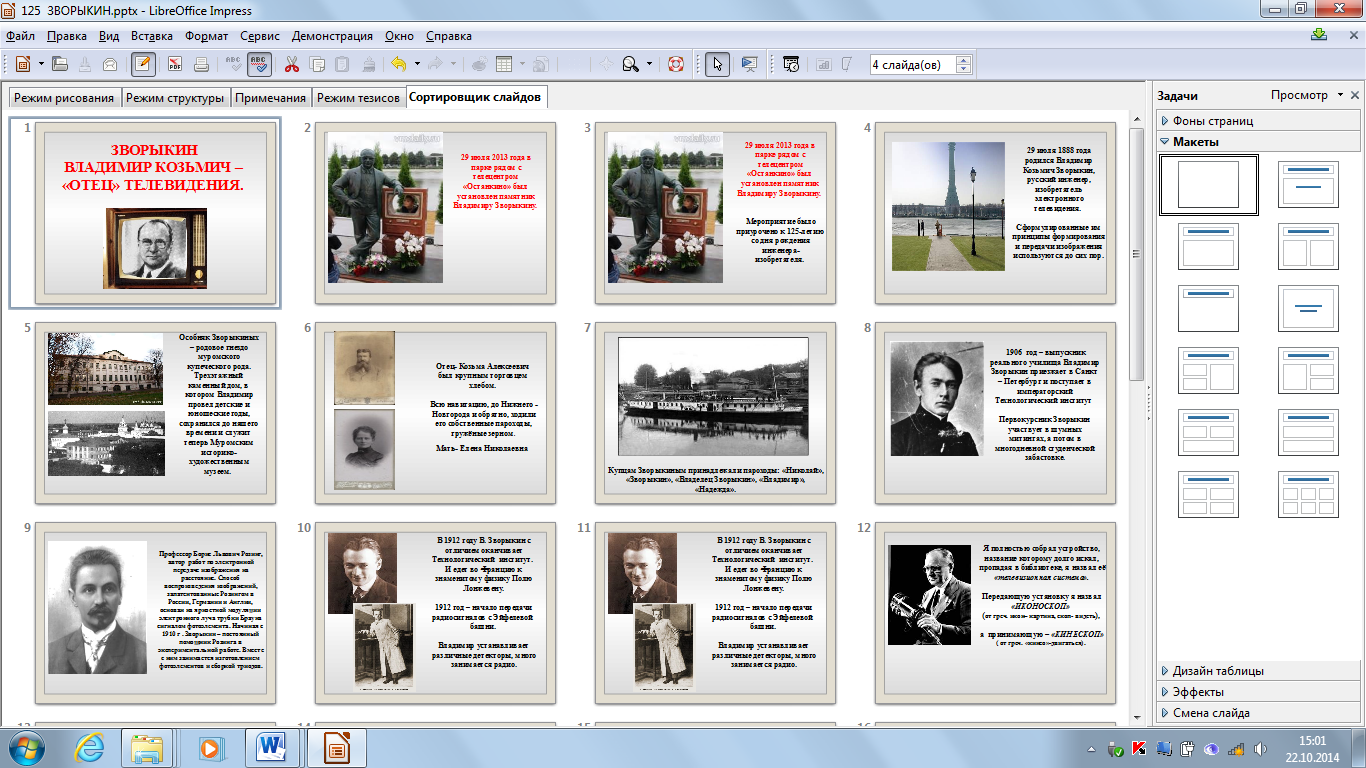This screenshot has width=1366, height=768.
Task: Select slide 9 about Профессор Борис Розинг
Action: [156, 613]
